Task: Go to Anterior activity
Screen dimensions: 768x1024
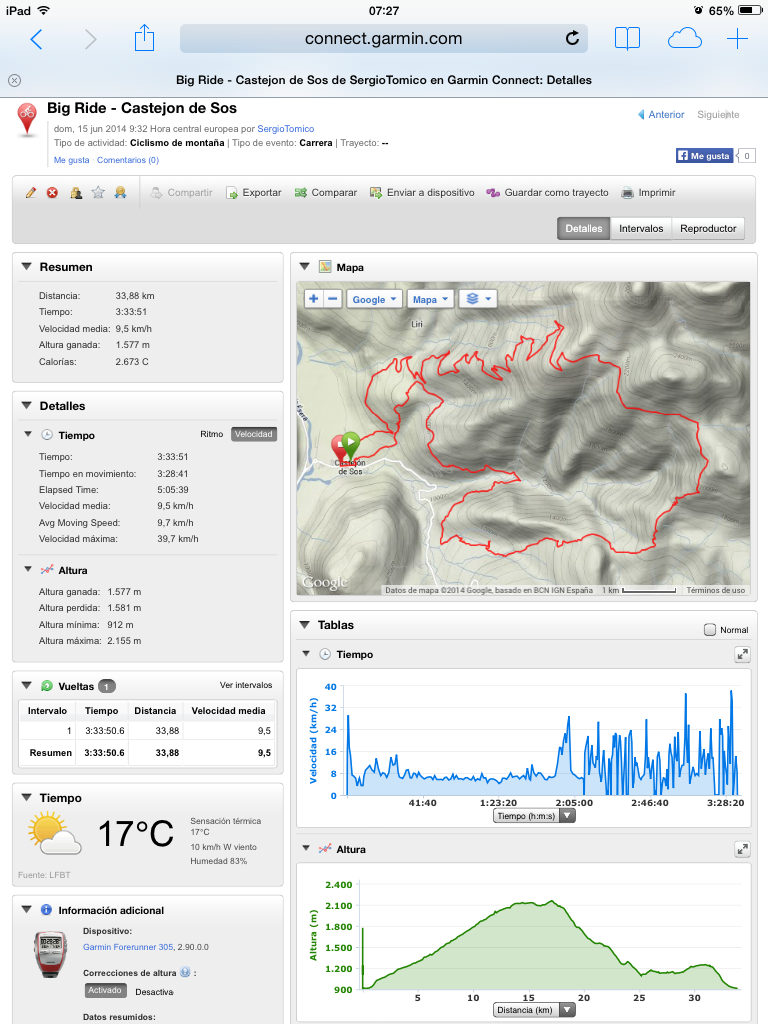Action: 661,114
